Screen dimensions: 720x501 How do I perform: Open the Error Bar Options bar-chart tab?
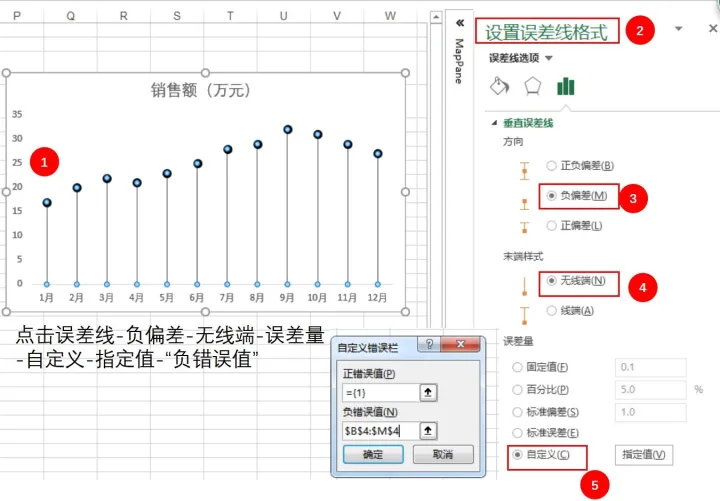click(x=566, y=86)
